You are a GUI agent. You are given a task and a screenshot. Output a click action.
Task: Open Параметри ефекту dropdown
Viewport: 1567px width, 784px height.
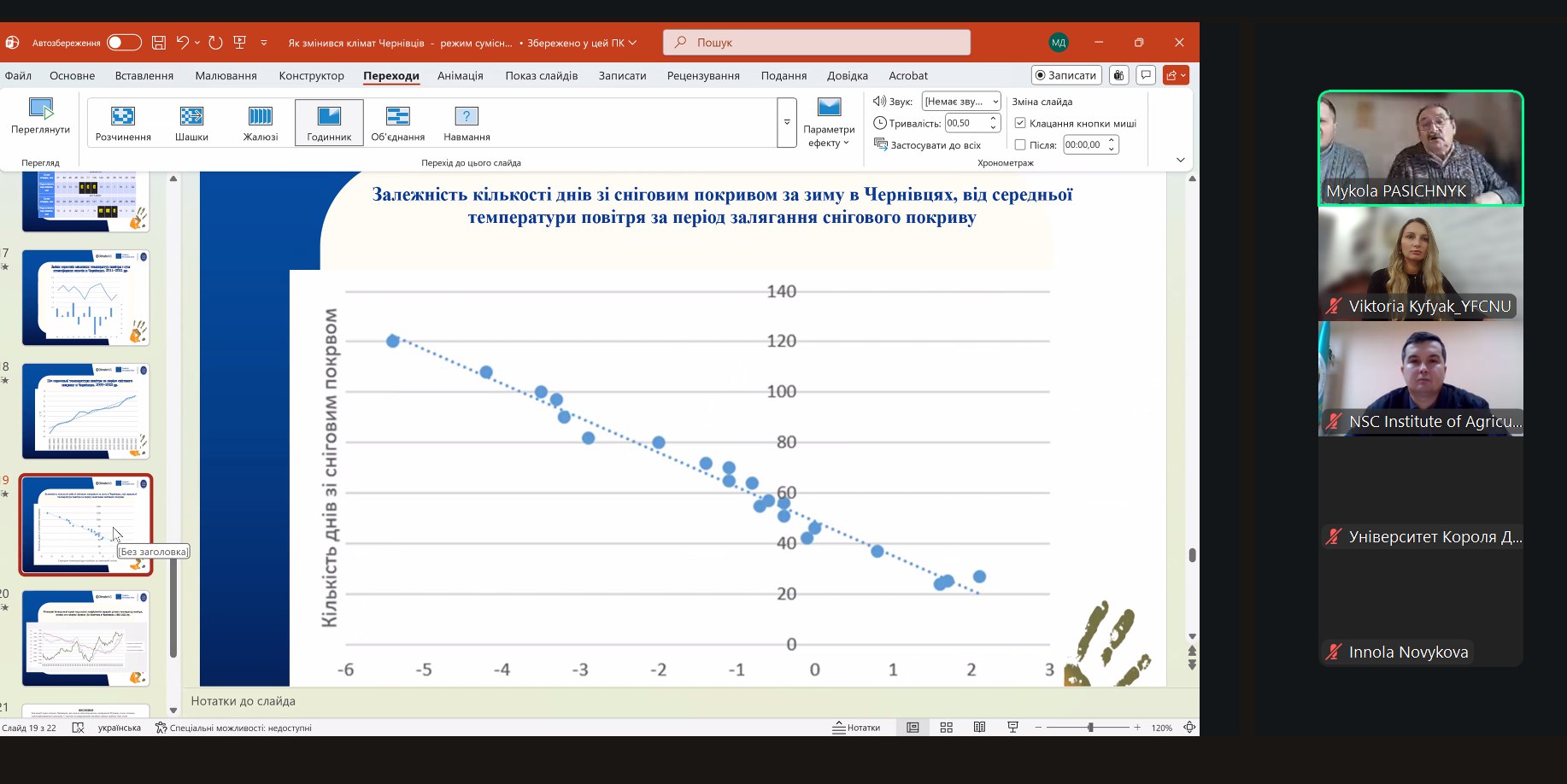[829, 124]
